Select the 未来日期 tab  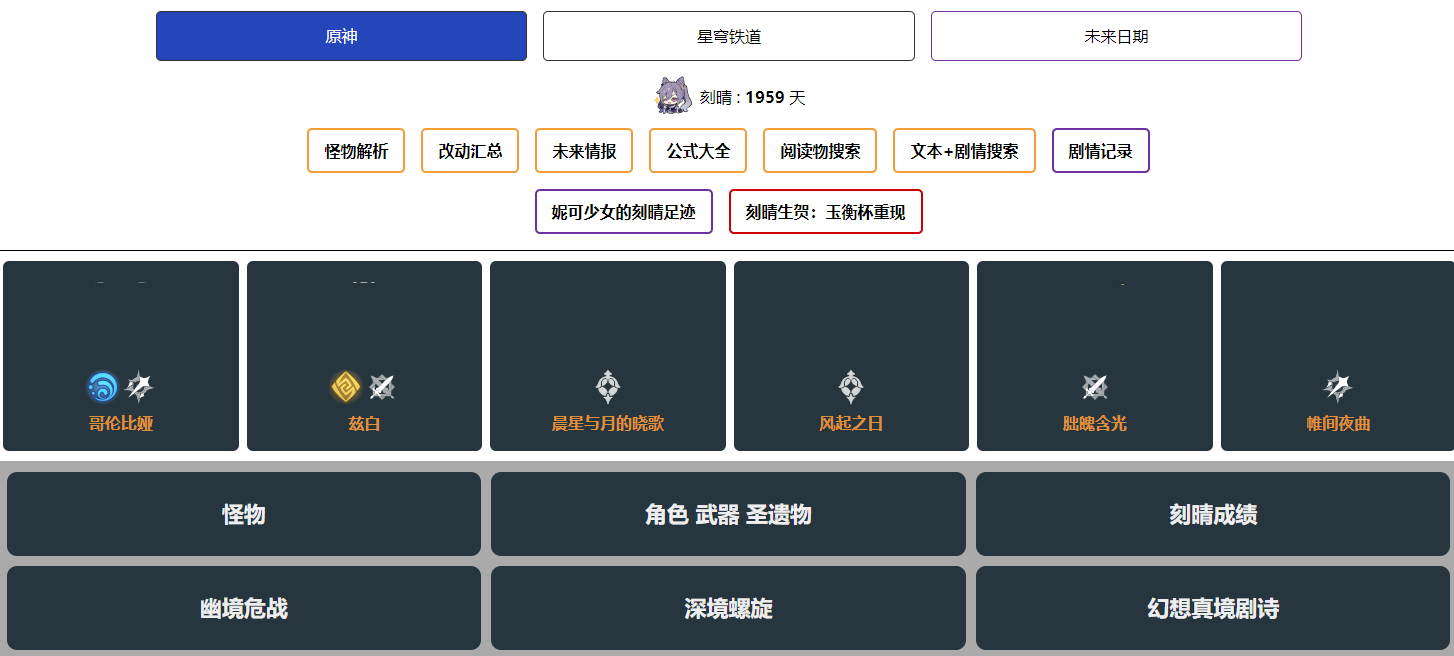[x=1116, y=36]
